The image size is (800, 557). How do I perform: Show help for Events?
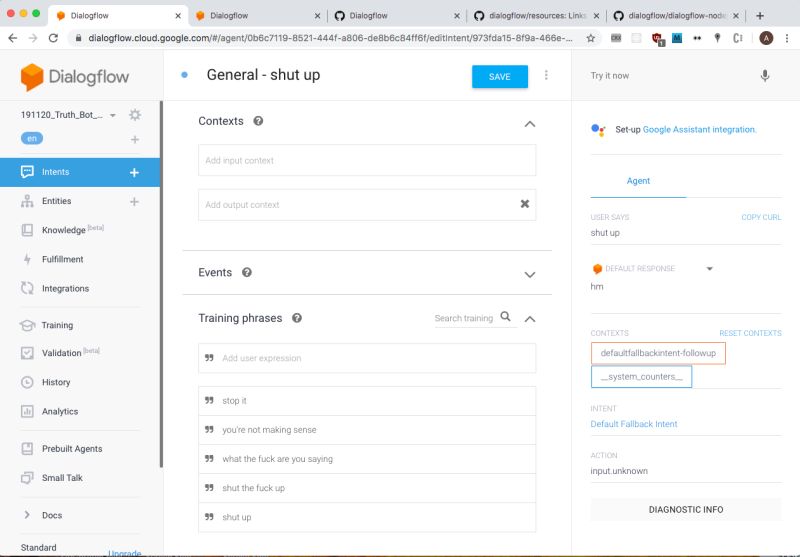(x=246, y=272)
